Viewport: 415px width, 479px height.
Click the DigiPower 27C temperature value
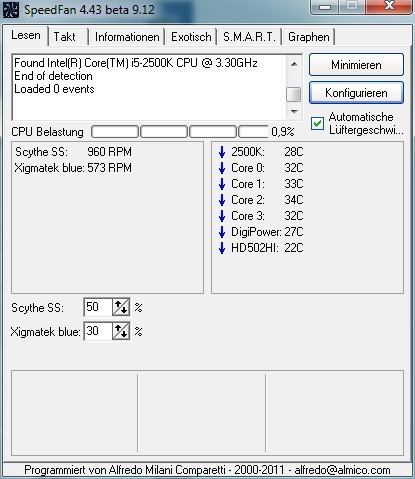coord(294,232)
